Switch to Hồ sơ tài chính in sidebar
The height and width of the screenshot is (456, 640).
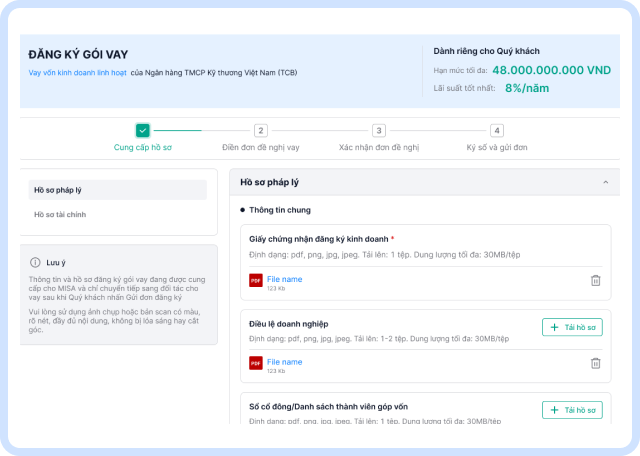click(58, 214)
